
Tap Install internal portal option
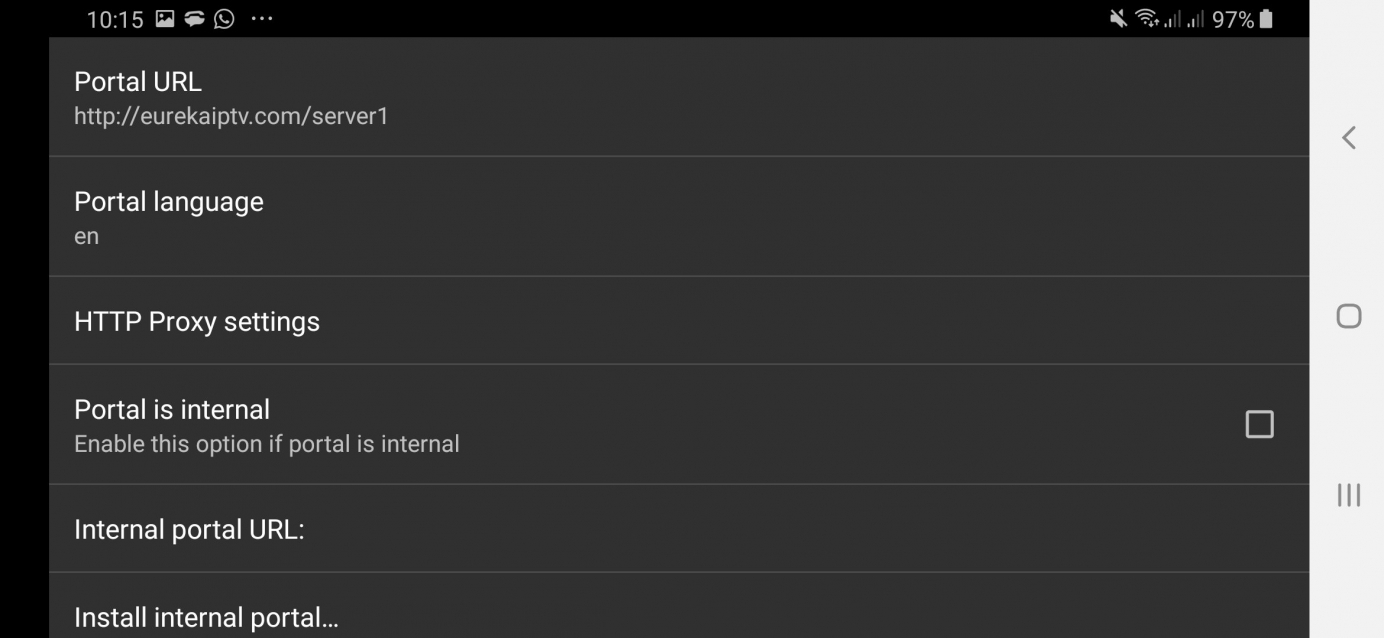point(206,617)
